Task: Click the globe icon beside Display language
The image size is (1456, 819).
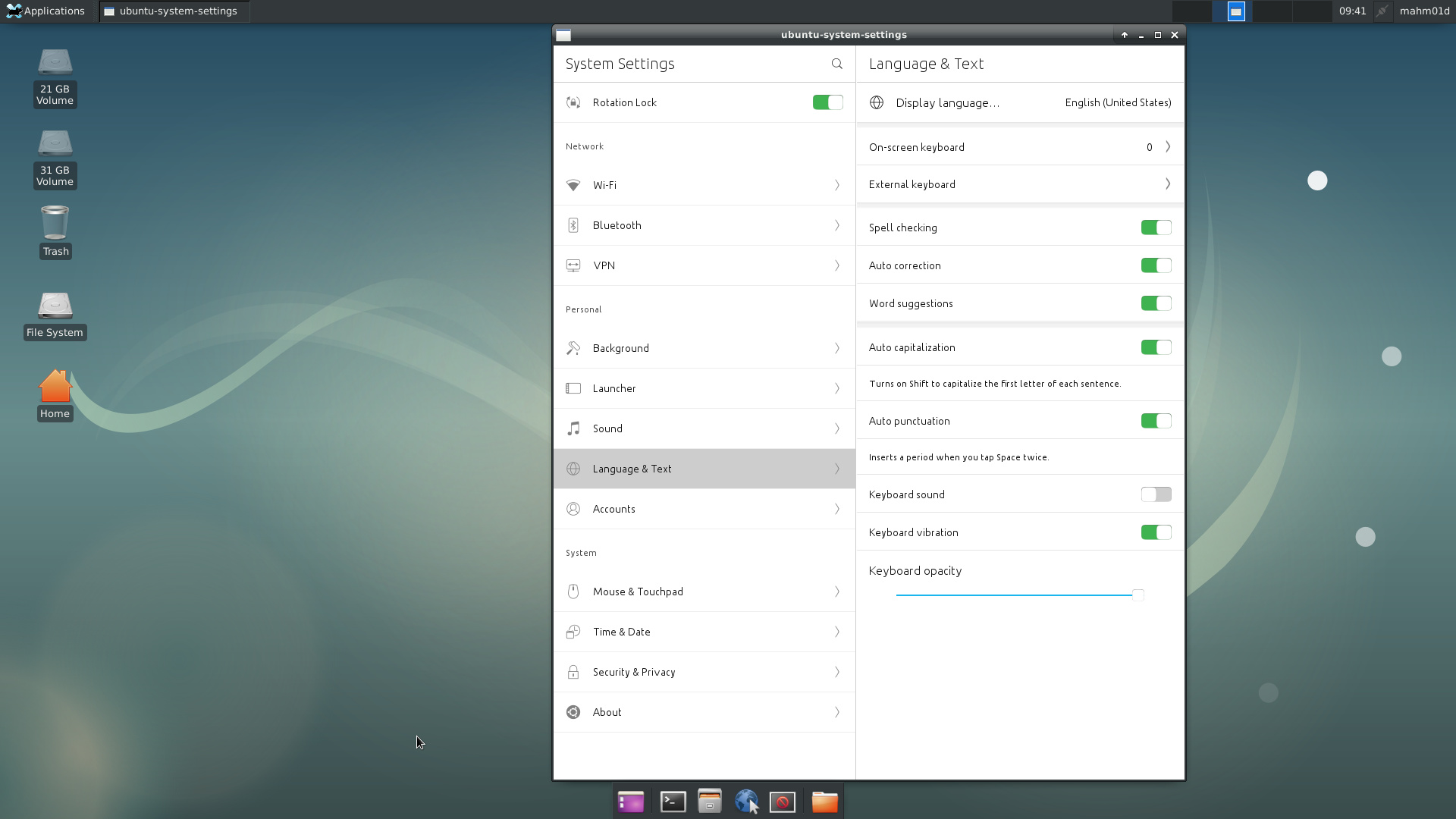Action: 877,102
